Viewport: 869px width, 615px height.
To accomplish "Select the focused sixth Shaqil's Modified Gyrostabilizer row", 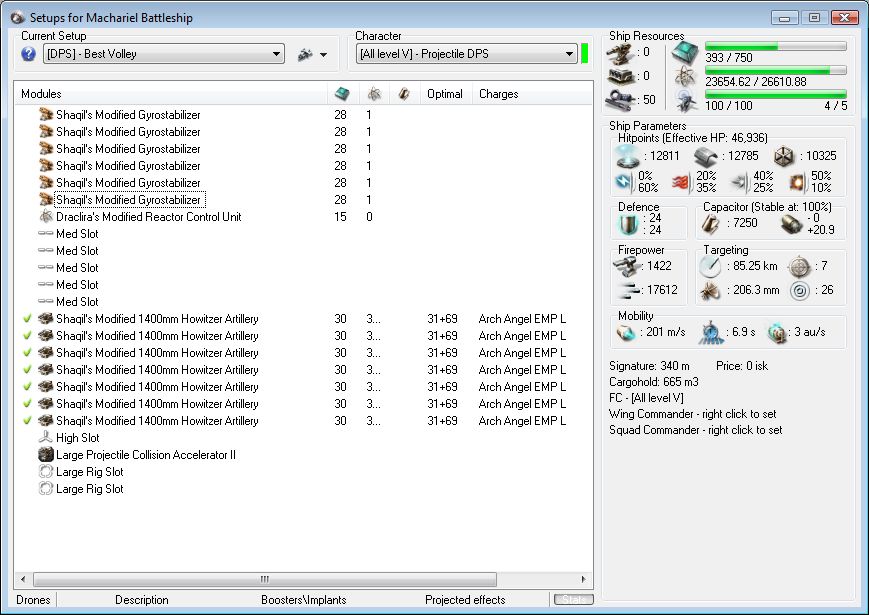I will click(129, 199).
